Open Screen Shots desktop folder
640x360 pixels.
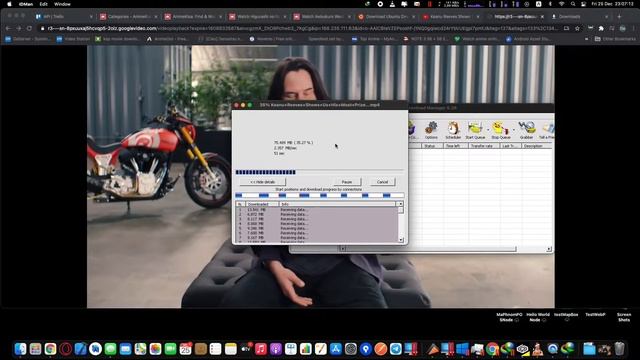624,317
